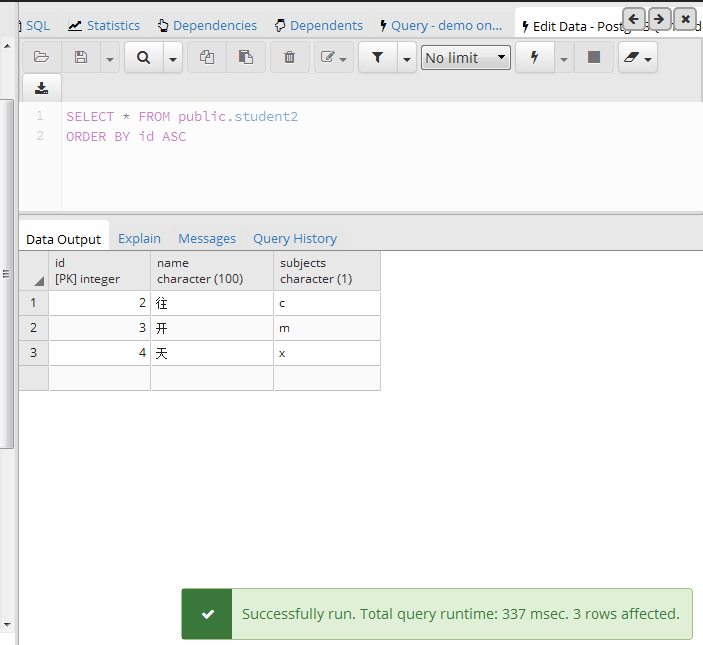Screen dimensions: 703x645
Task: Switch to the Dependencies tab
Action: pos(207,26)
